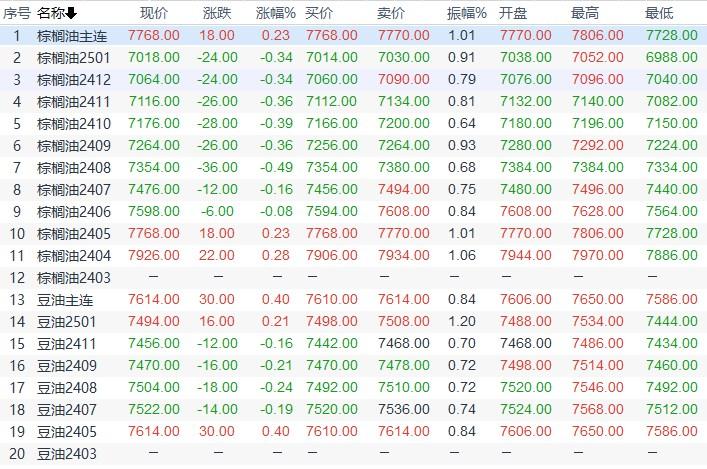Viewport: 707px width, 469px height.
Task: Select the 棕榈油2410 contract
Action: click(74, 124)
